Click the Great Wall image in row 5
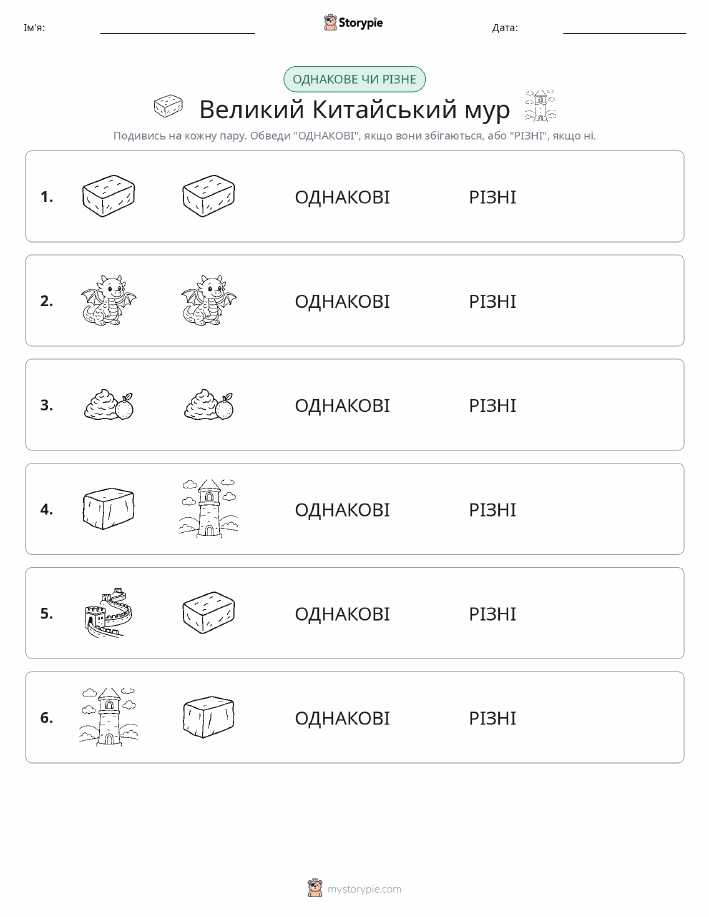 click(x=108, y=612)
